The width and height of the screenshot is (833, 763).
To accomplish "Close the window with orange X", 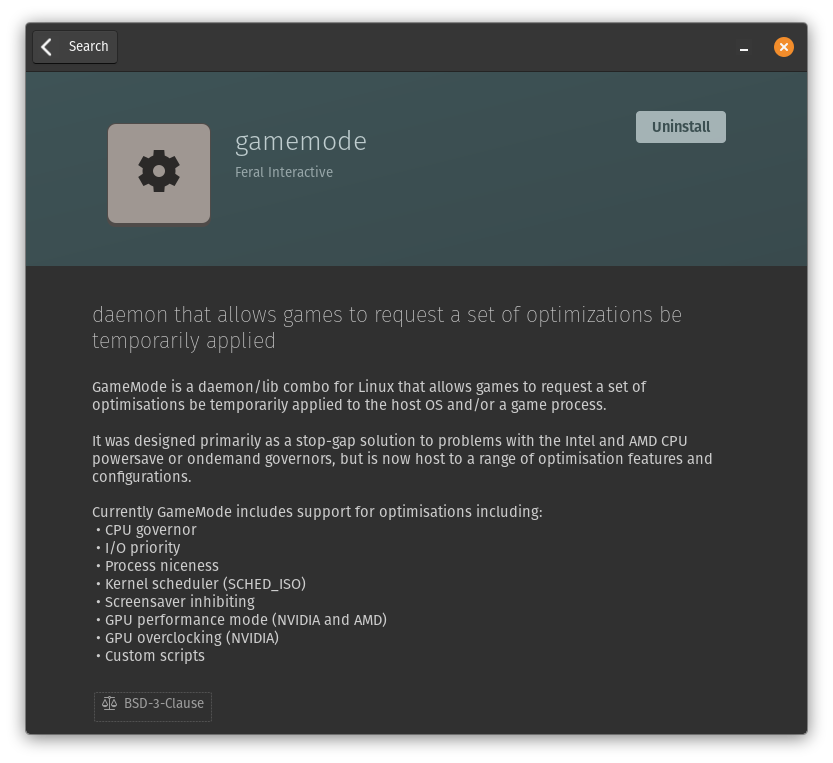I will coord(784,47).
